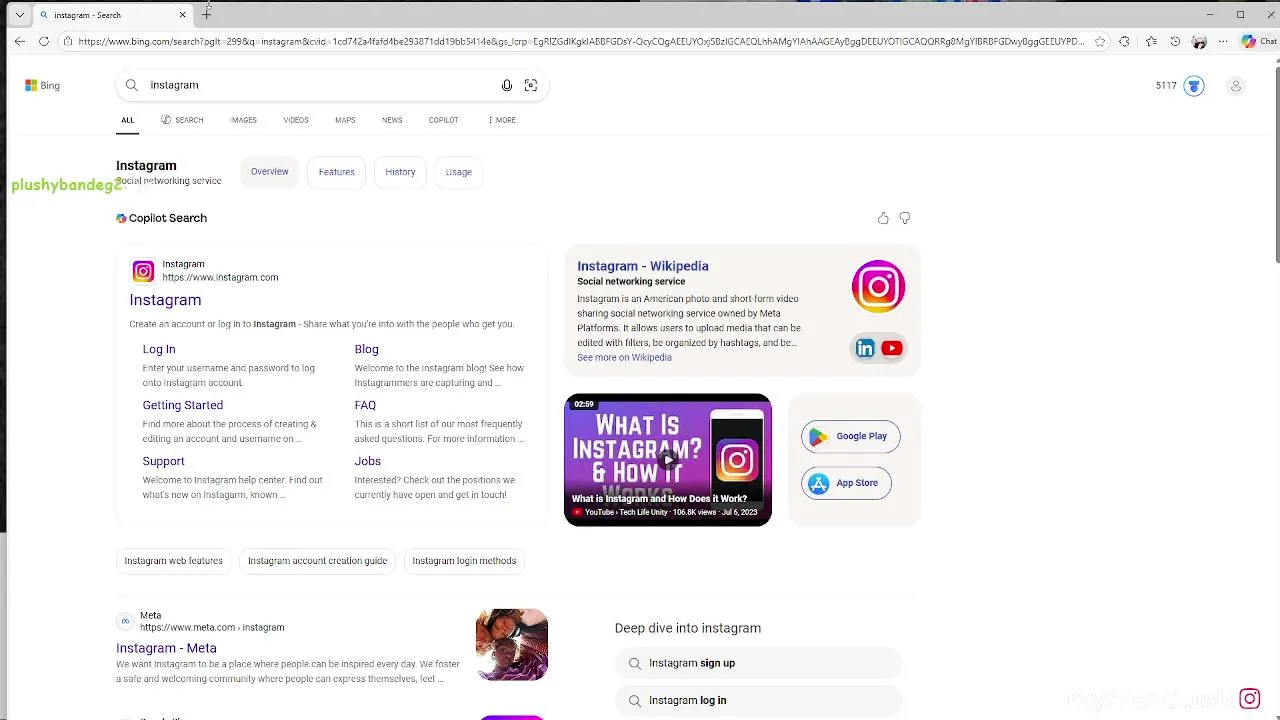Click Instagram login methods suggestion
Viewport: 1280px width, 720px height.
[465, 561]
